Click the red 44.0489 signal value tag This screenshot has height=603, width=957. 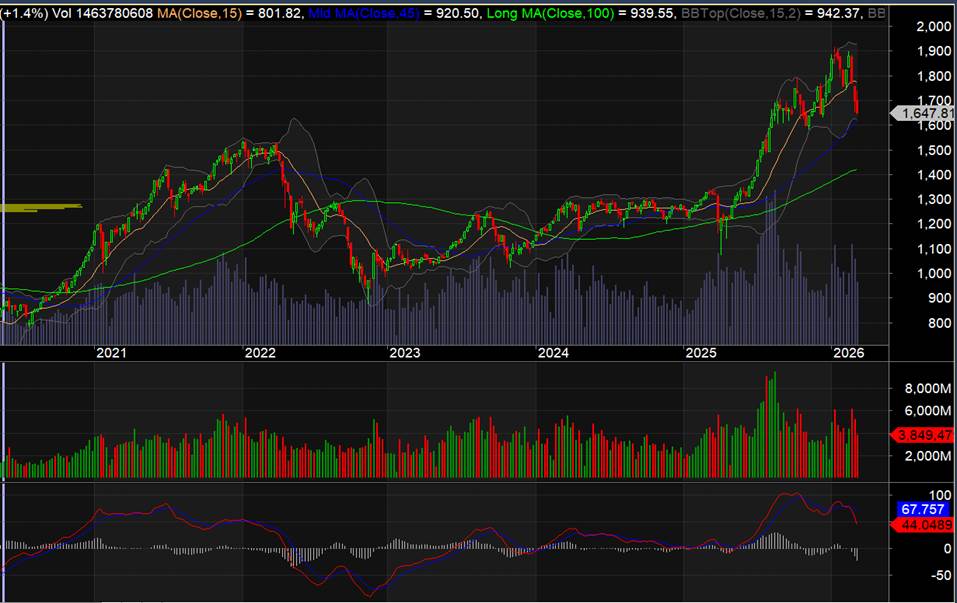coord(922,524)
